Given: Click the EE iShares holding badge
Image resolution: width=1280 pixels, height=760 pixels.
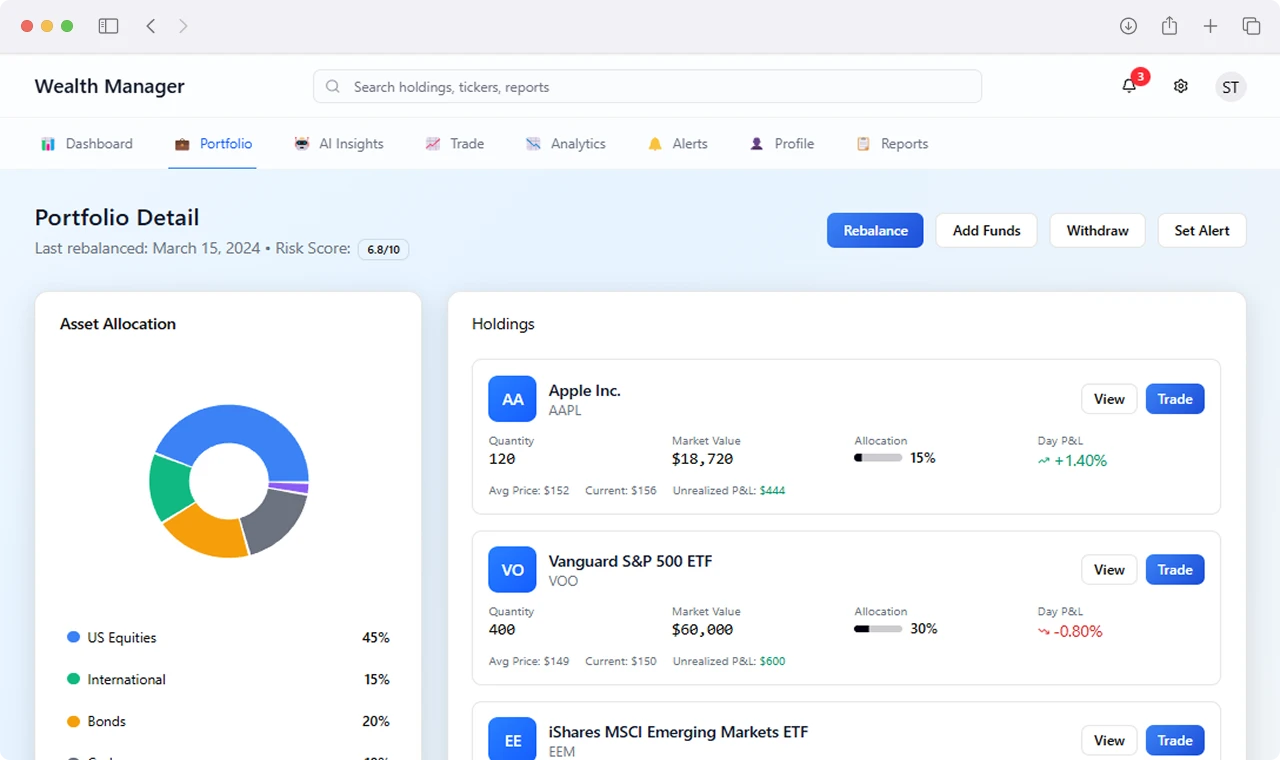Looking at the screenshot, I should [513, 740].
